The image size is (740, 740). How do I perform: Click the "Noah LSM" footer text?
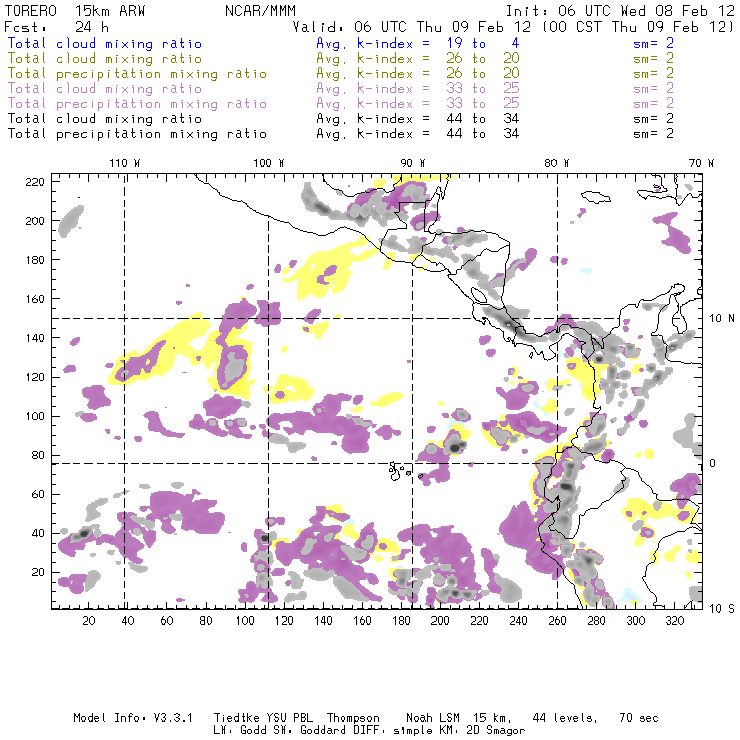(433, 718)
